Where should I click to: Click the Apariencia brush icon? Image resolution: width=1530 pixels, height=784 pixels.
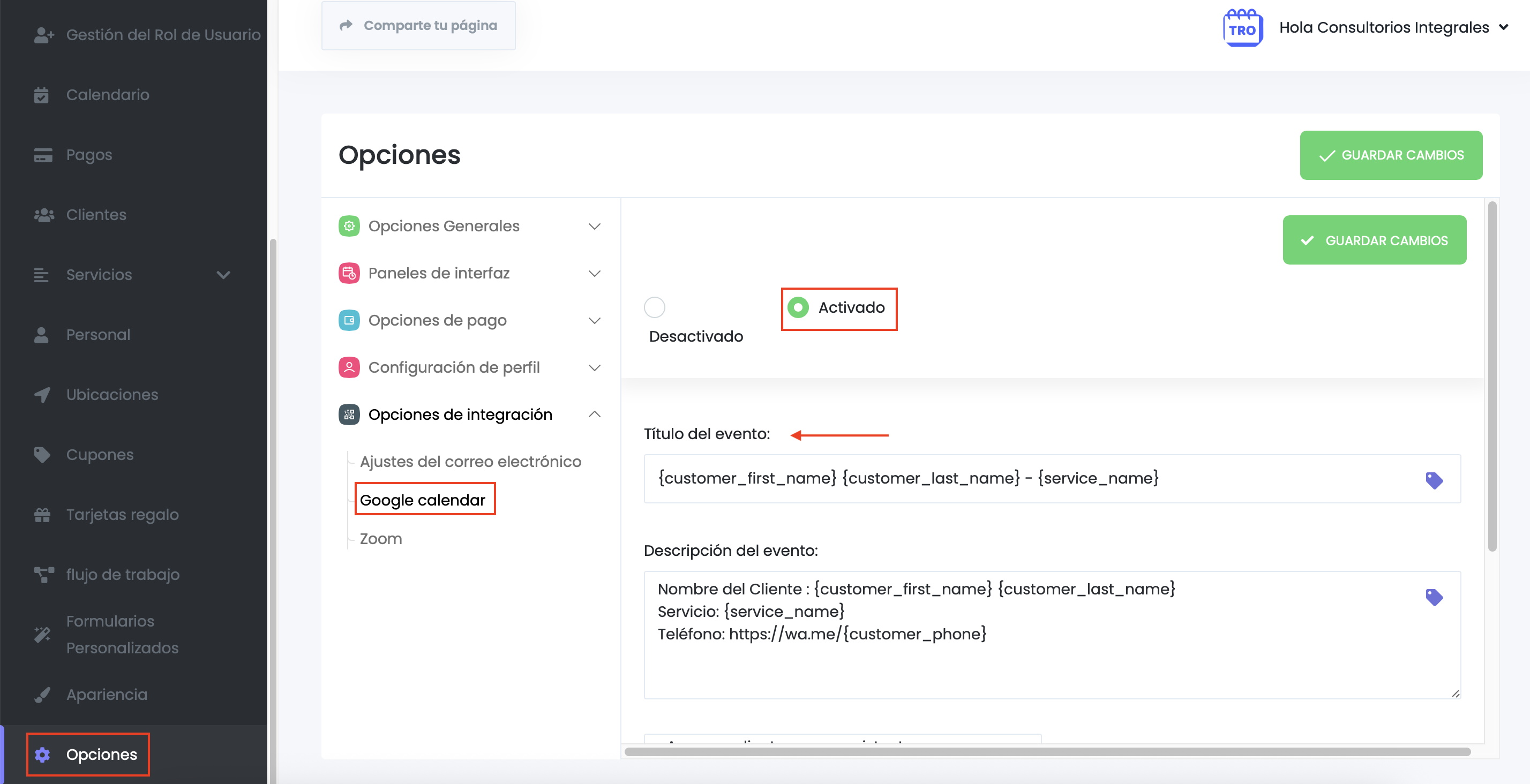coord(42,695)
